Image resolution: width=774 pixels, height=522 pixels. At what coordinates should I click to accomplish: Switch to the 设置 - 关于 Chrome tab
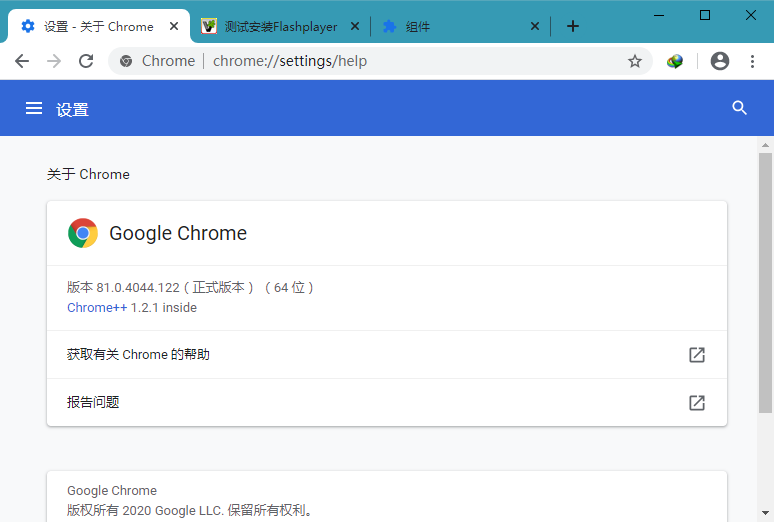[x=99, y=26]
